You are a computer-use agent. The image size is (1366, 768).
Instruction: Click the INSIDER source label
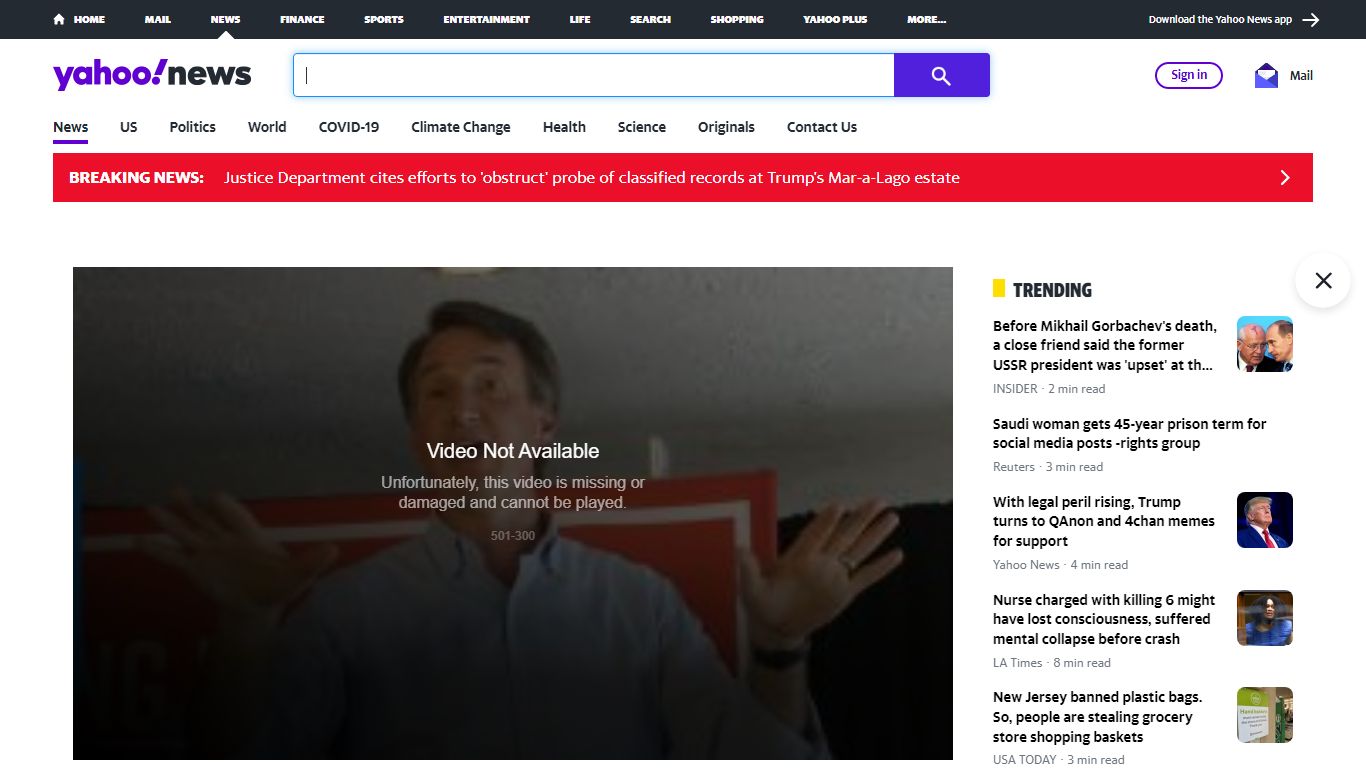click(1015, 389)
